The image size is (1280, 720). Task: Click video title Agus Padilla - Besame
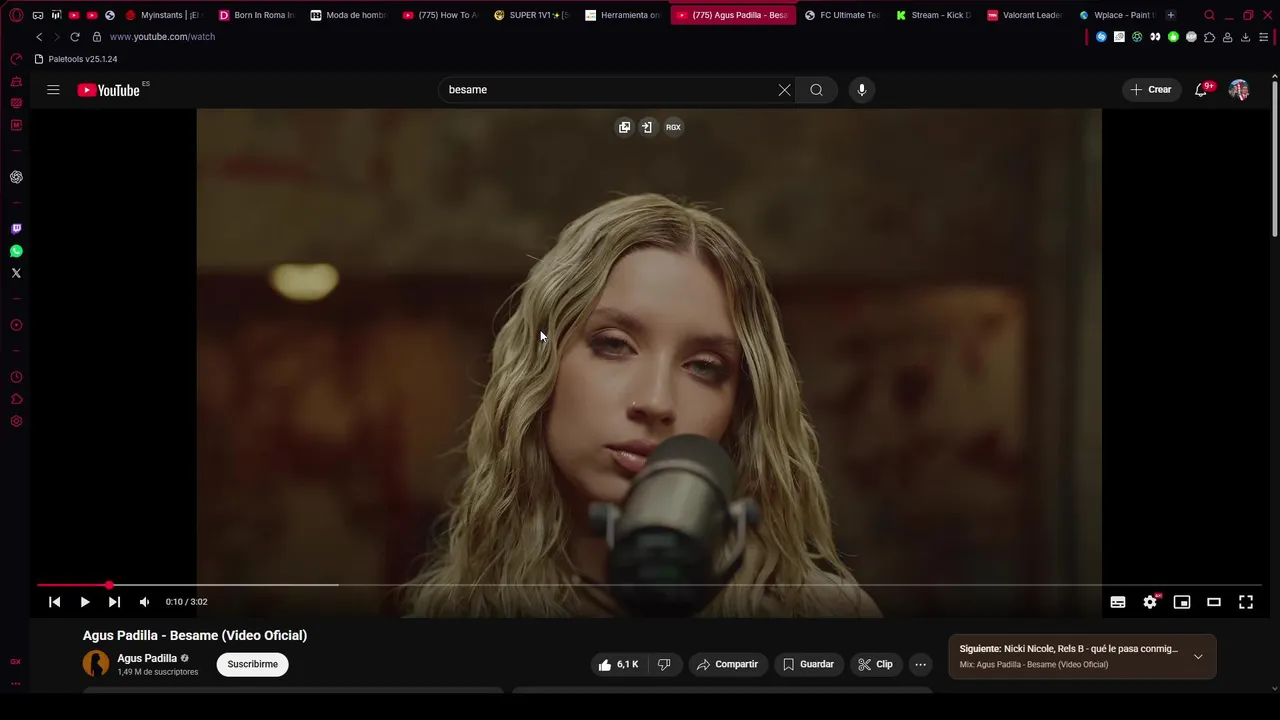click(195, 635)
